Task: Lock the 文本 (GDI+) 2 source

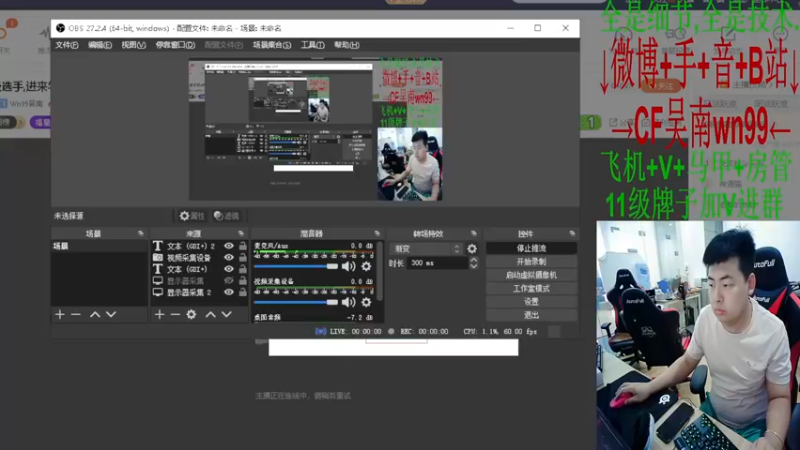Action: click(243, 246)
